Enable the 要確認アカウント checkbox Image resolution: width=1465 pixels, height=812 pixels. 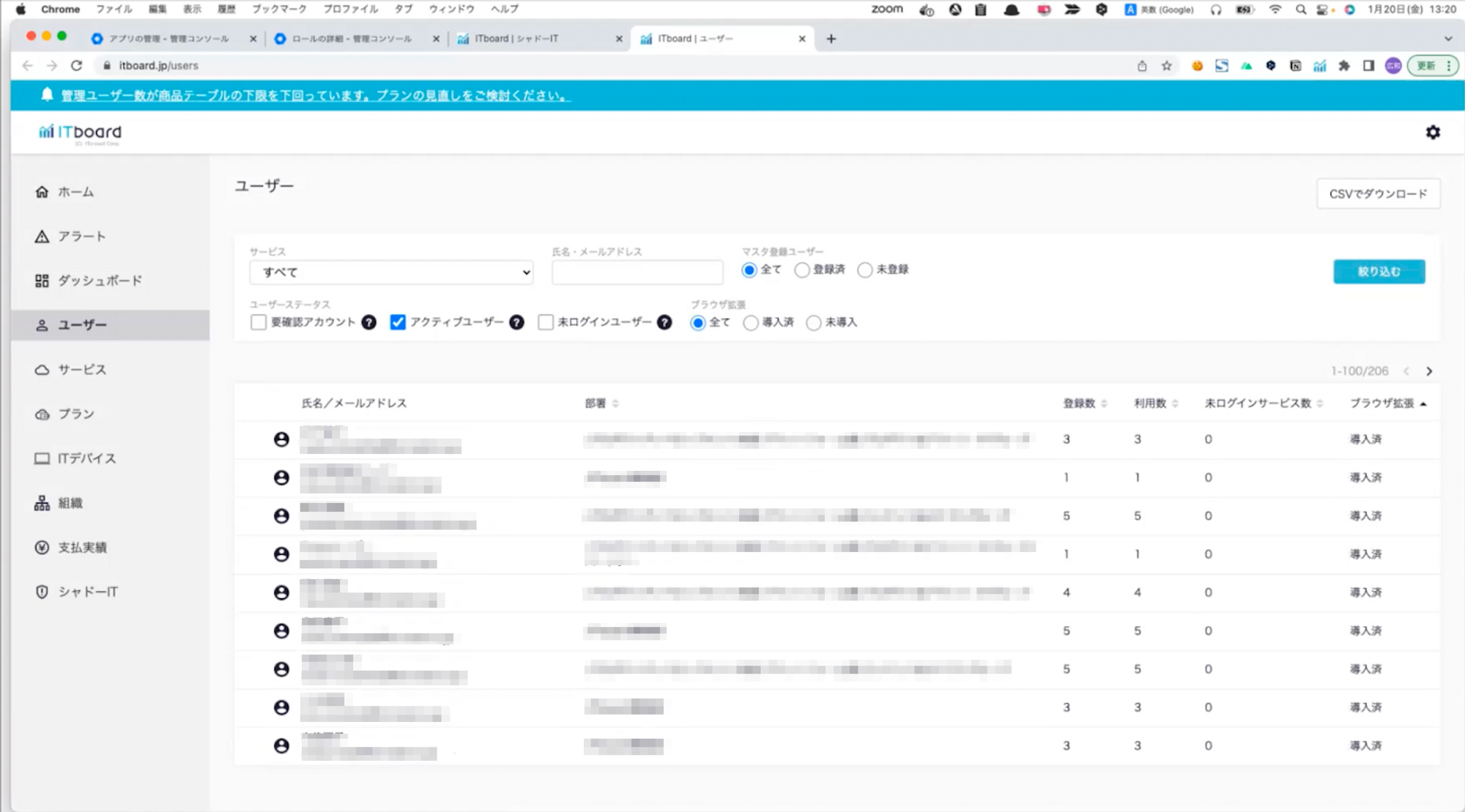pos(258,322)
